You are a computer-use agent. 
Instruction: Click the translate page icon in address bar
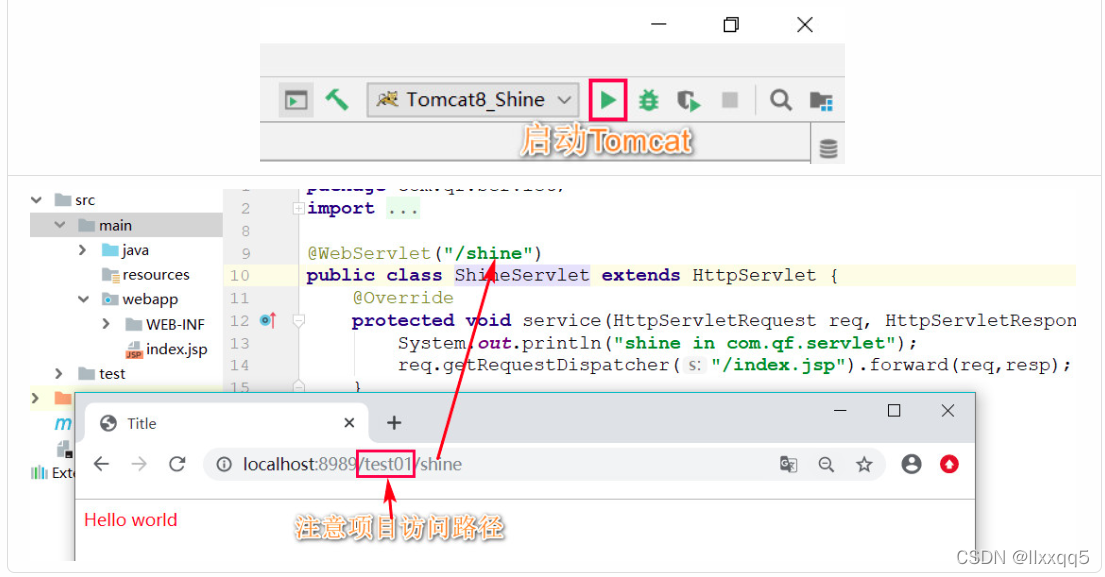[x=789, y=464]
